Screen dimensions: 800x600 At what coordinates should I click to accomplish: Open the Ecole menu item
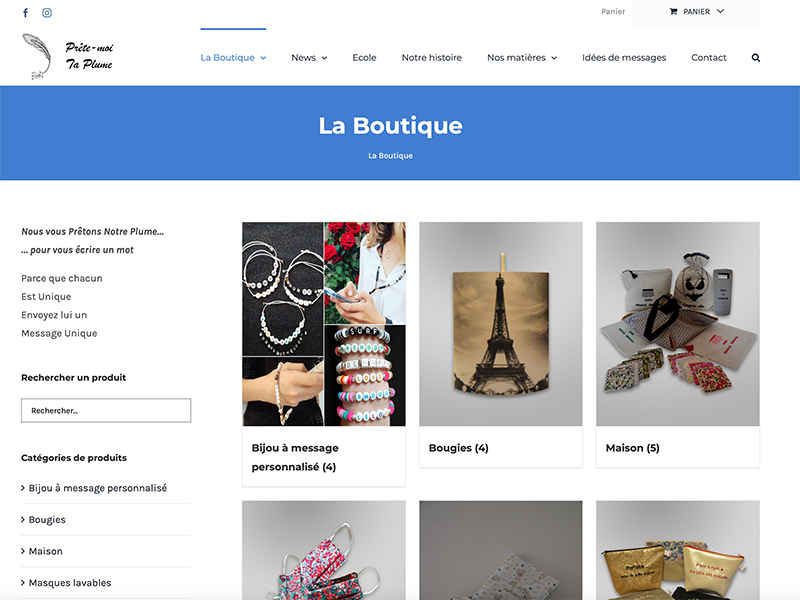tap(364, 58)
